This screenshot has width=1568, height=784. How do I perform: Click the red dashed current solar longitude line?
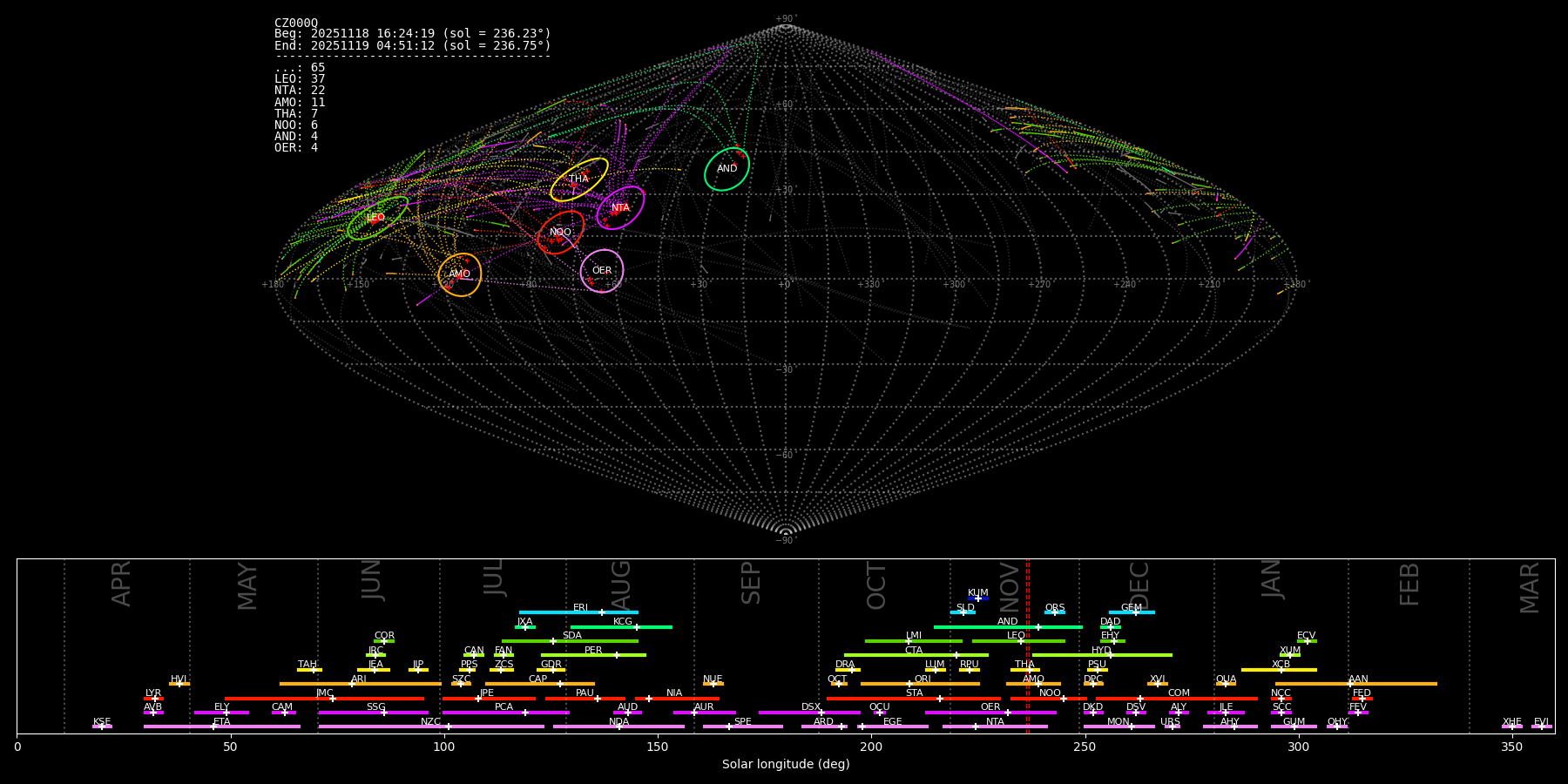pyautogui.click(x=1028, y=645)
